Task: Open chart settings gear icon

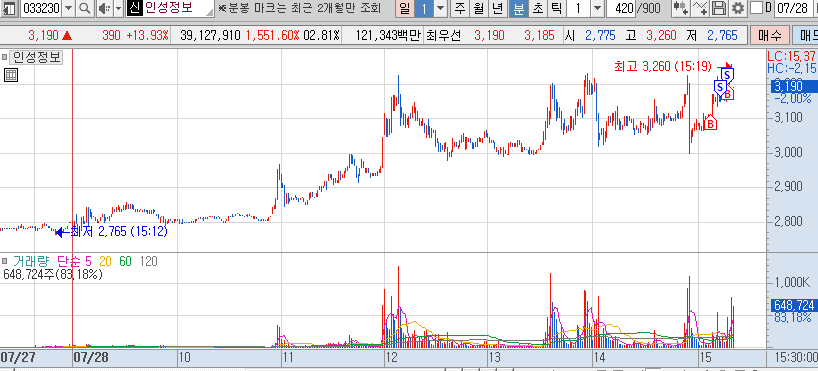Action: 737,8
